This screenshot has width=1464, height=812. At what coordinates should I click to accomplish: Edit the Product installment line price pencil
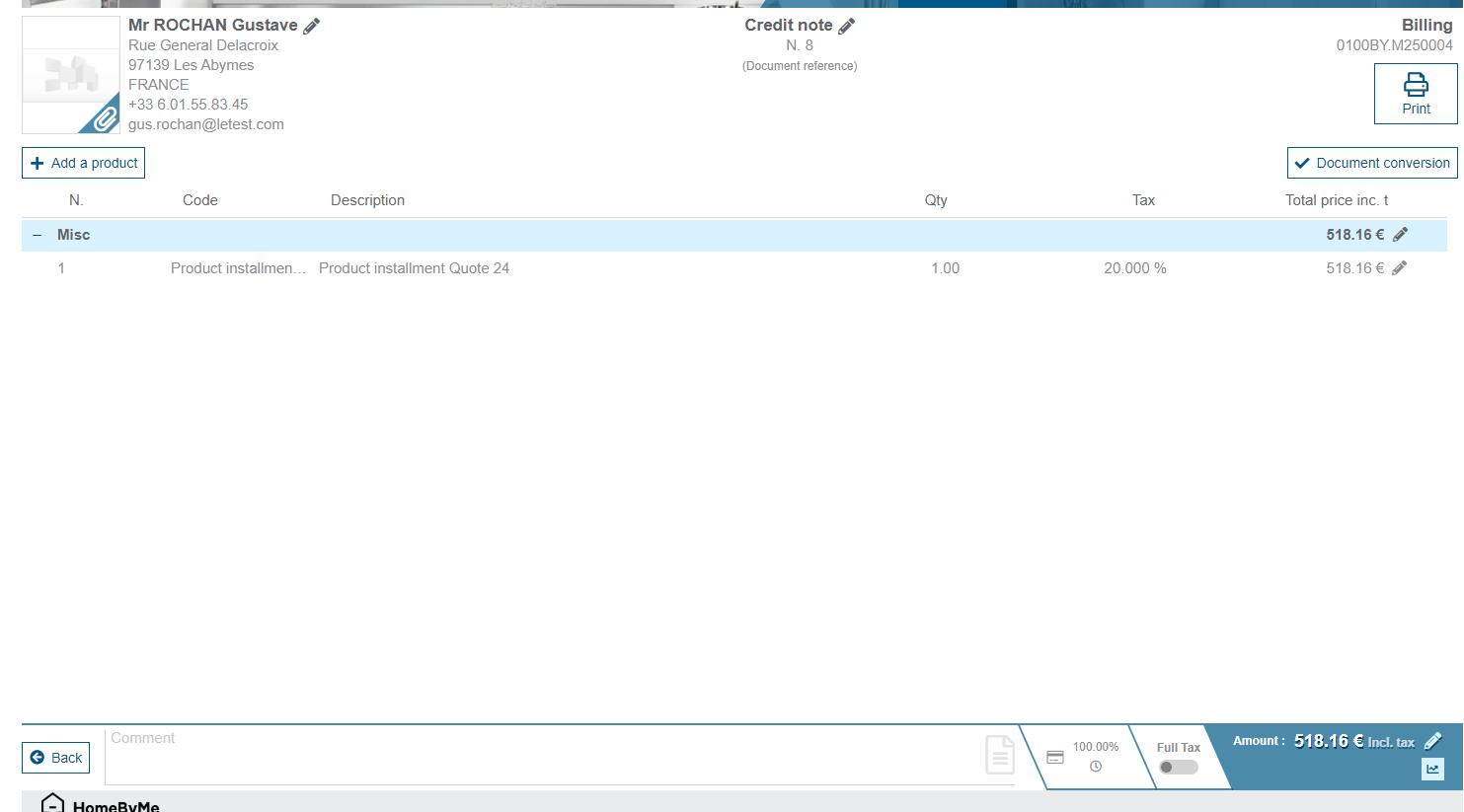1399,268
